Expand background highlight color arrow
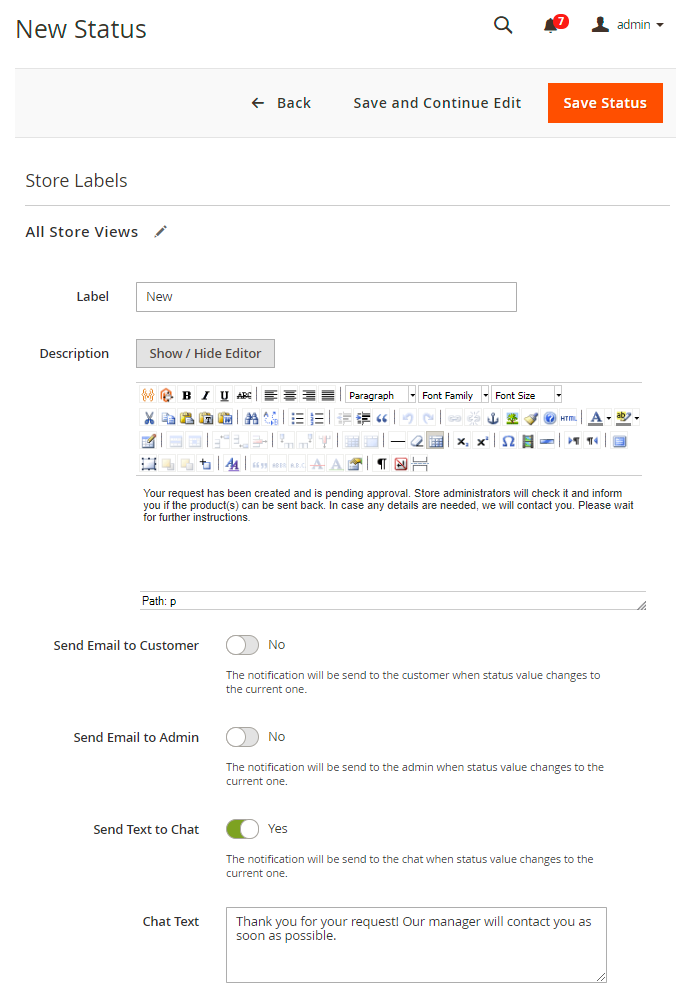Viewport: 685px width, 1000px height. pyautogui.click(x=637, y=418)
